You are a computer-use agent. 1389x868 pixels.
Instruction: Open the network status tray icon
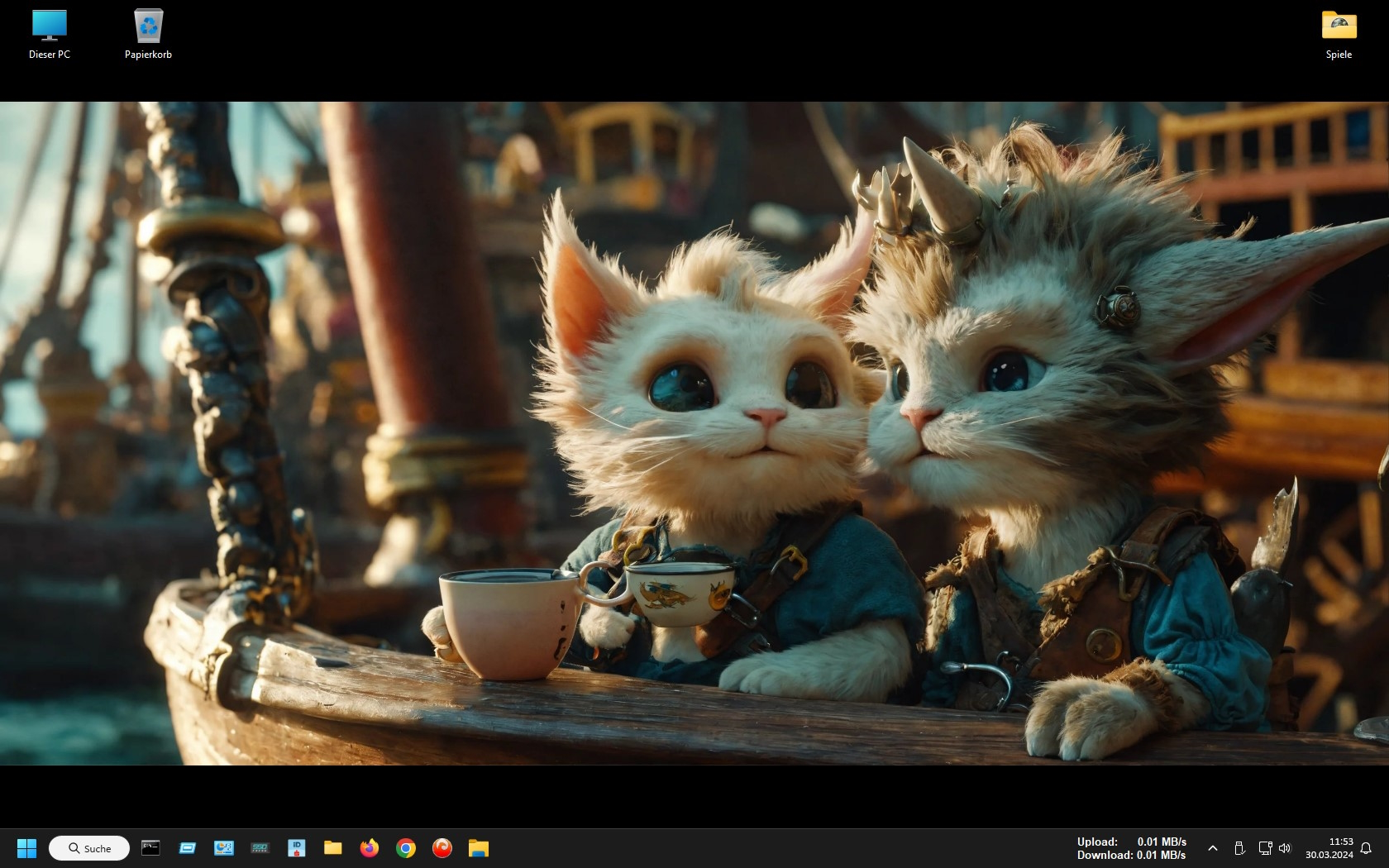1265,848
